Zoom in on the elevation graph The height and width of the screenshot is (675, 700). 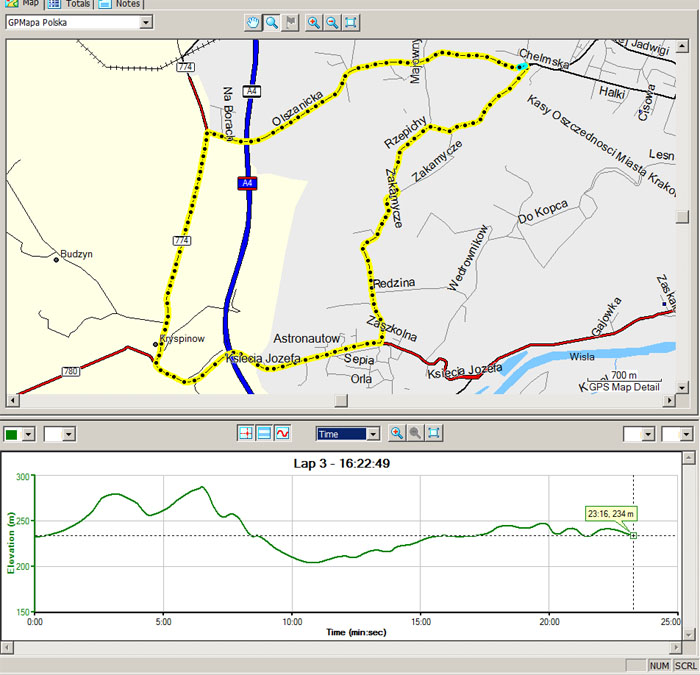[x=397, y=433]
